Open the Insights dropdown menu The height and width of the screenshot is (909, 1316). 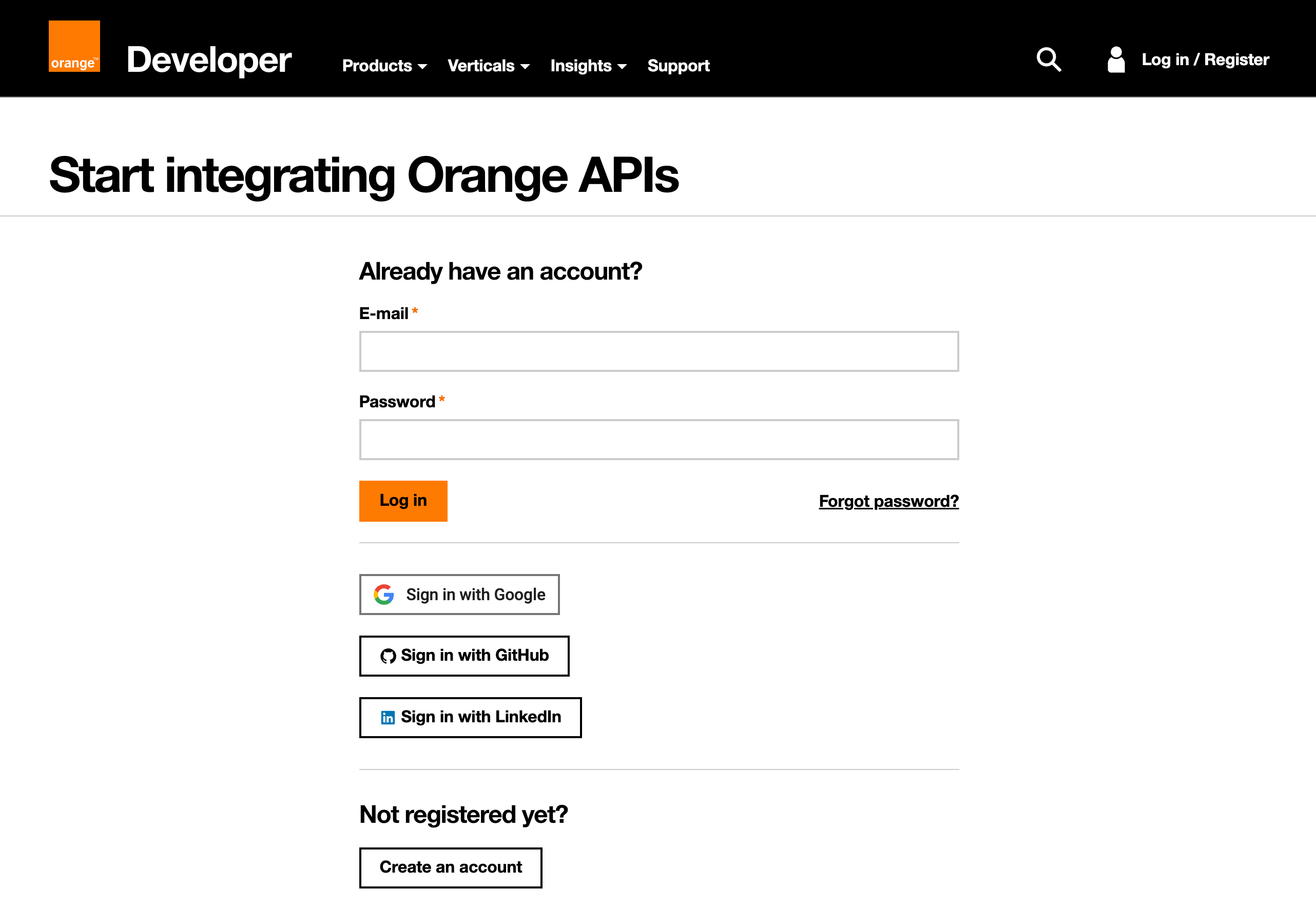pos(588,66)
